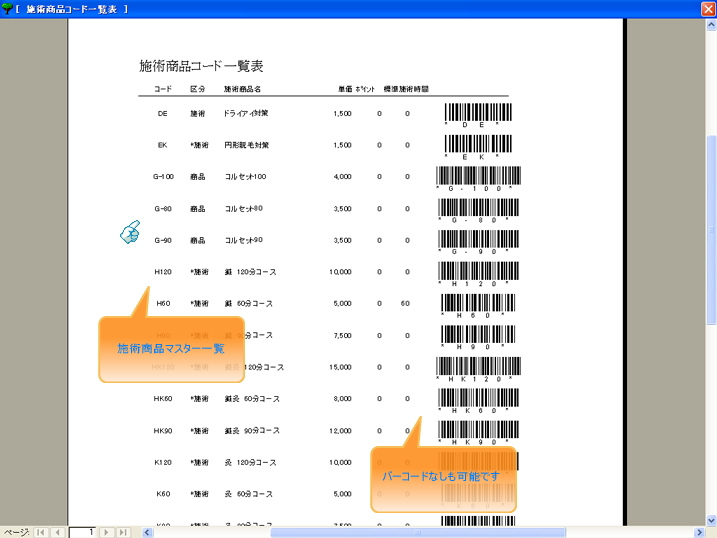
Task: Click the 区分 column header
Action: click(x=198, y=89)
